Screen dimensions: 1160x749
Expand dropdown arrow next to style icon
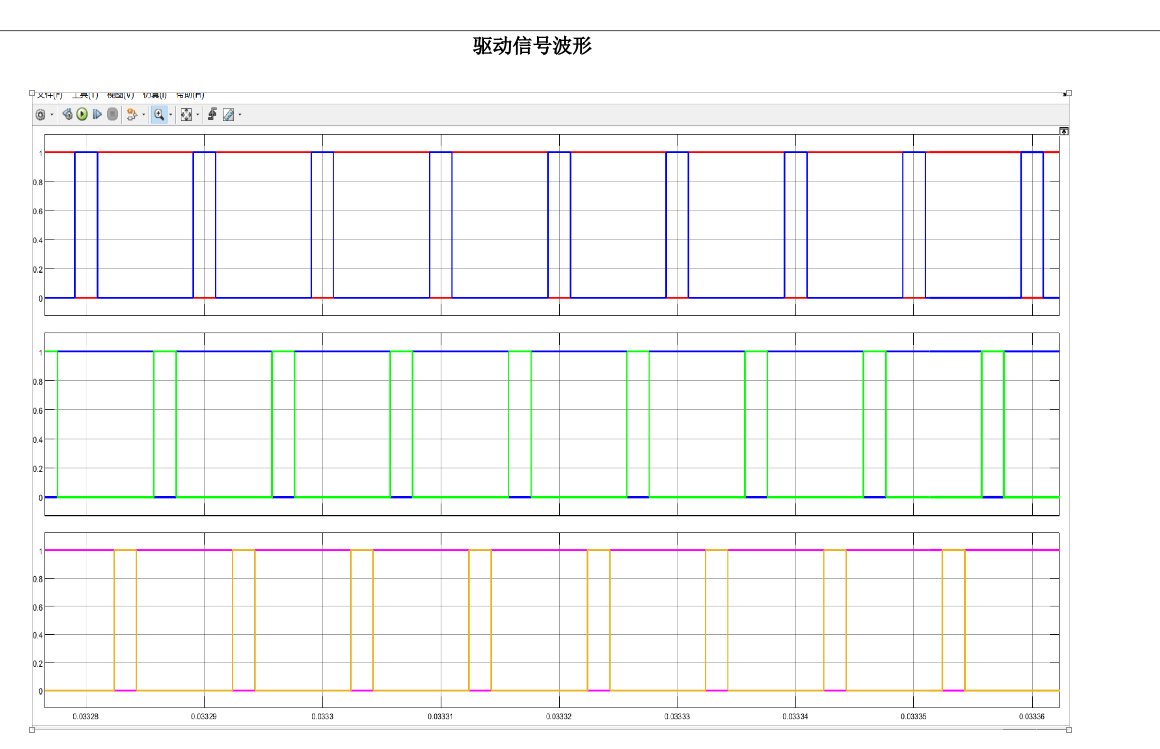pyautogui.click(x=239, y=115)
